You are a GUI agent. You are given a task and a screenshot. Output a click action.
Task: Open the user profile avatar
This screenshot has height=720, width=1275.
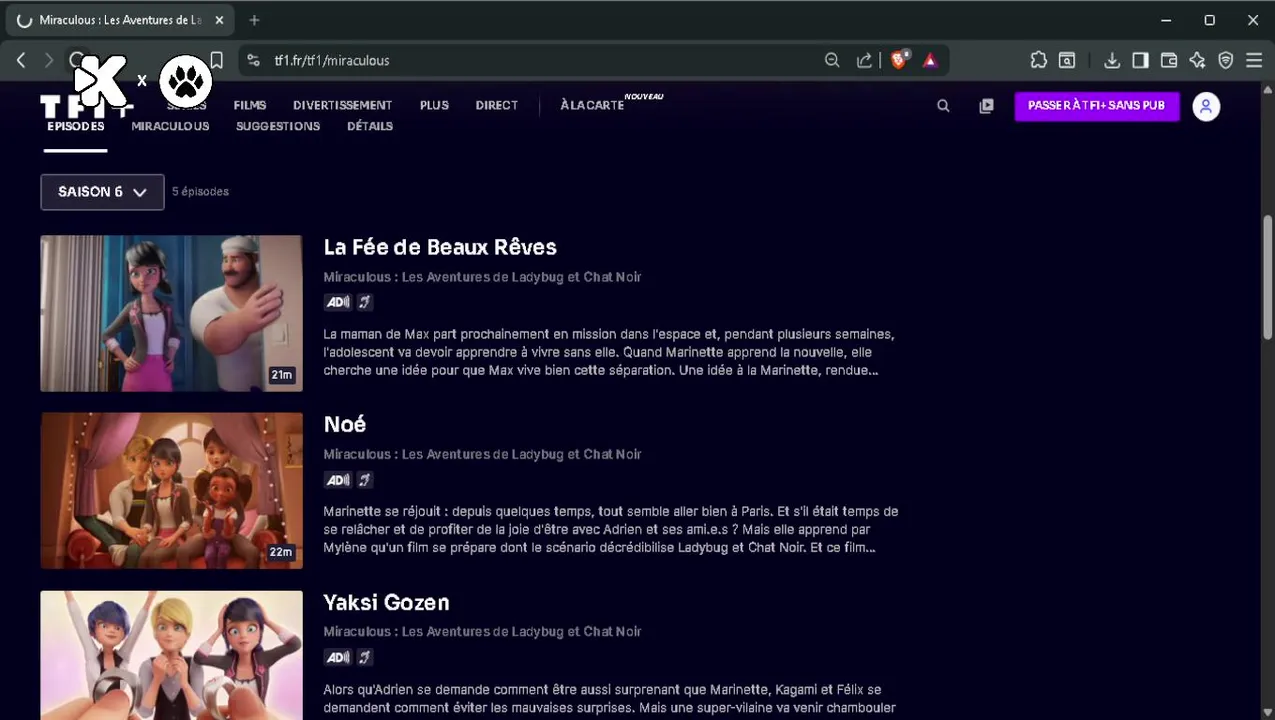coord(1206,106)
